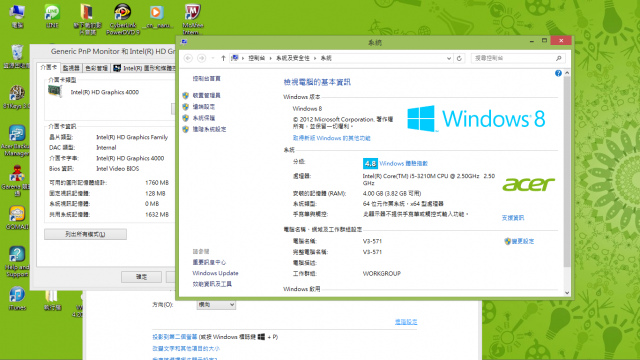
Task: Open the blue help question mark icon
Action: 558,73
